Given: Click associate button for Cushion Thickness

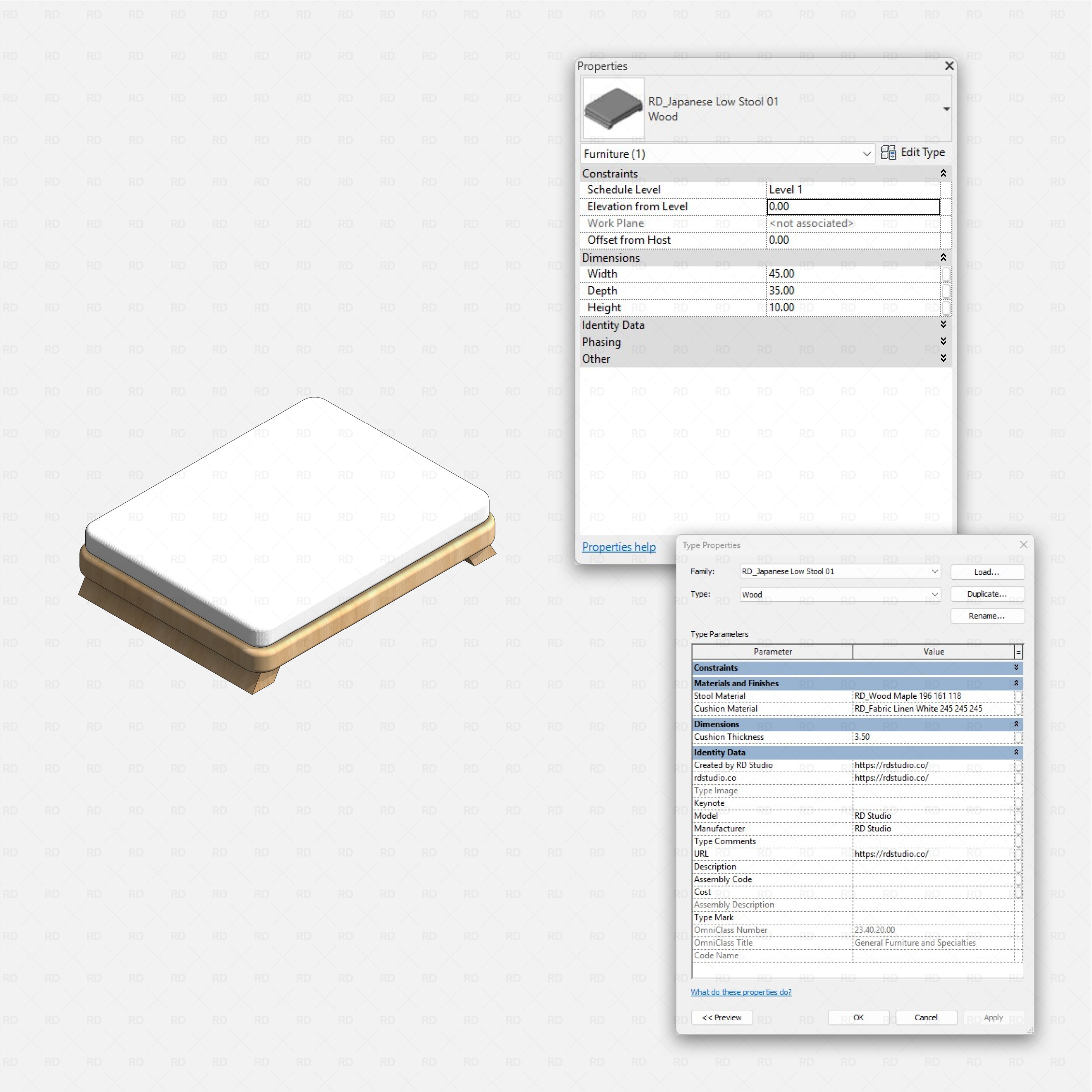Looking at the screenshot, I should tap(1019, 737).
